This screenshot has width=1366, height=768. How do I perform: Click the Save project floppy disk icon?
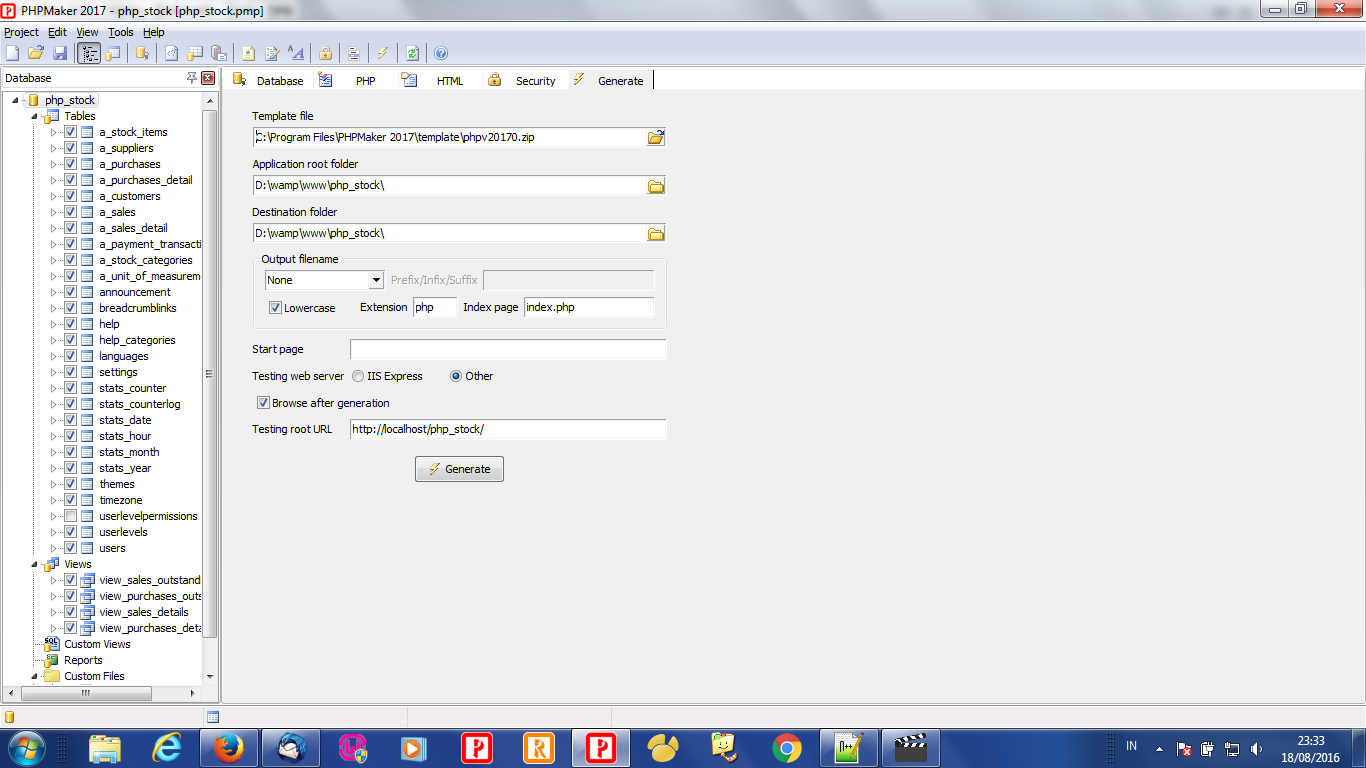pyautogui.click(x=60, y=53)
